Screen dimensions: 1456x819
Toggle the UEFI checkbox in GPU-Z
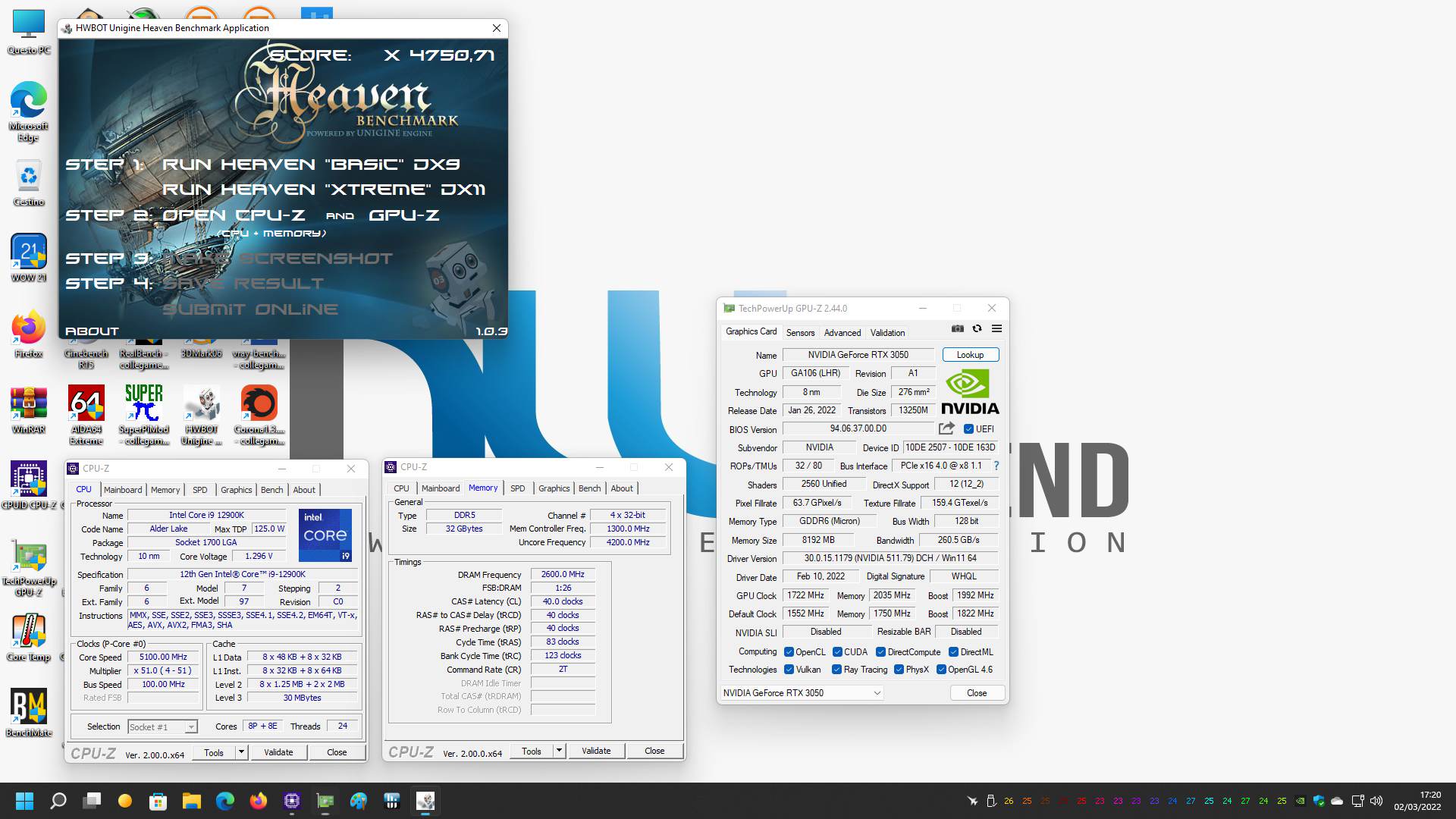[x=968, y=429]
